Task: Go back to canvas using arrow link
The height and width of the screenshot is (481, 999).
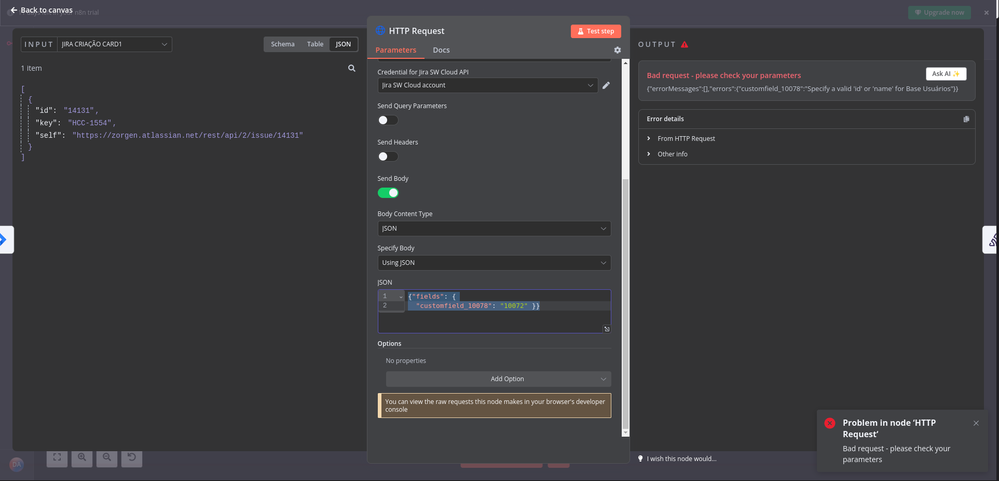Action: point(41,10)
